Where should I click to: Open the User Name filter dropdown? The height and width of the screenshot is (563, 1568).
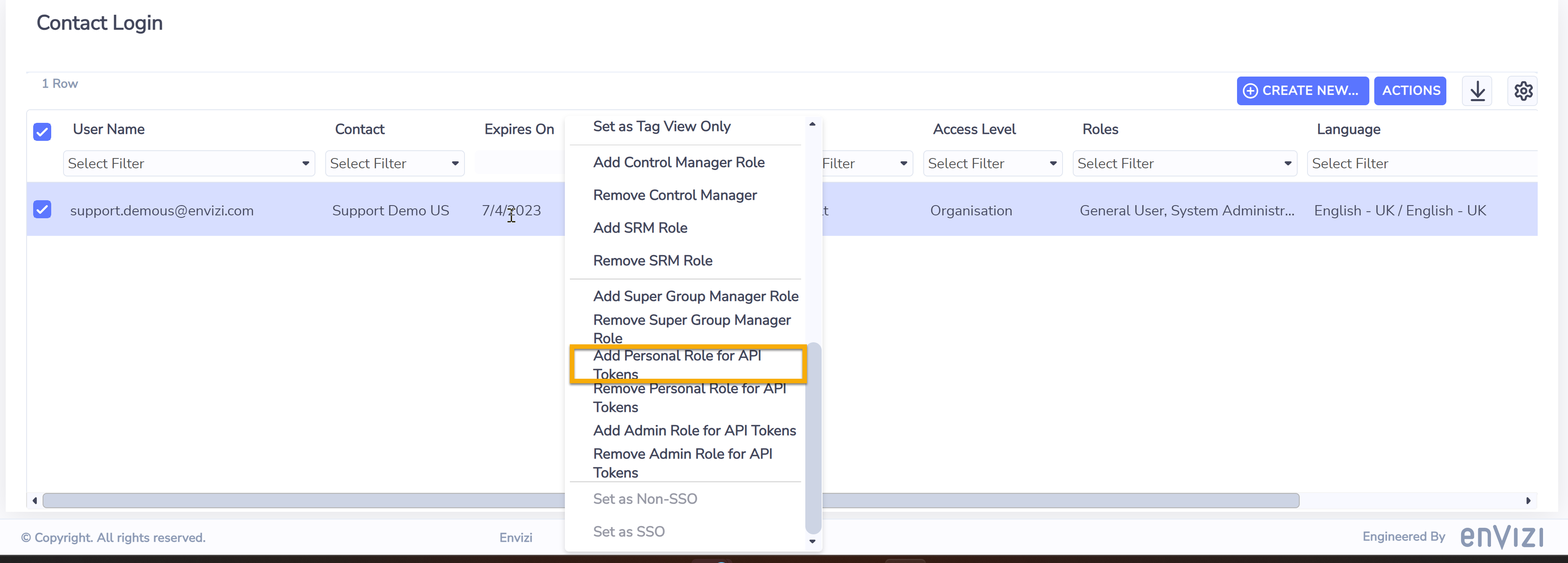pyautogui.click(x=189, y=163)
